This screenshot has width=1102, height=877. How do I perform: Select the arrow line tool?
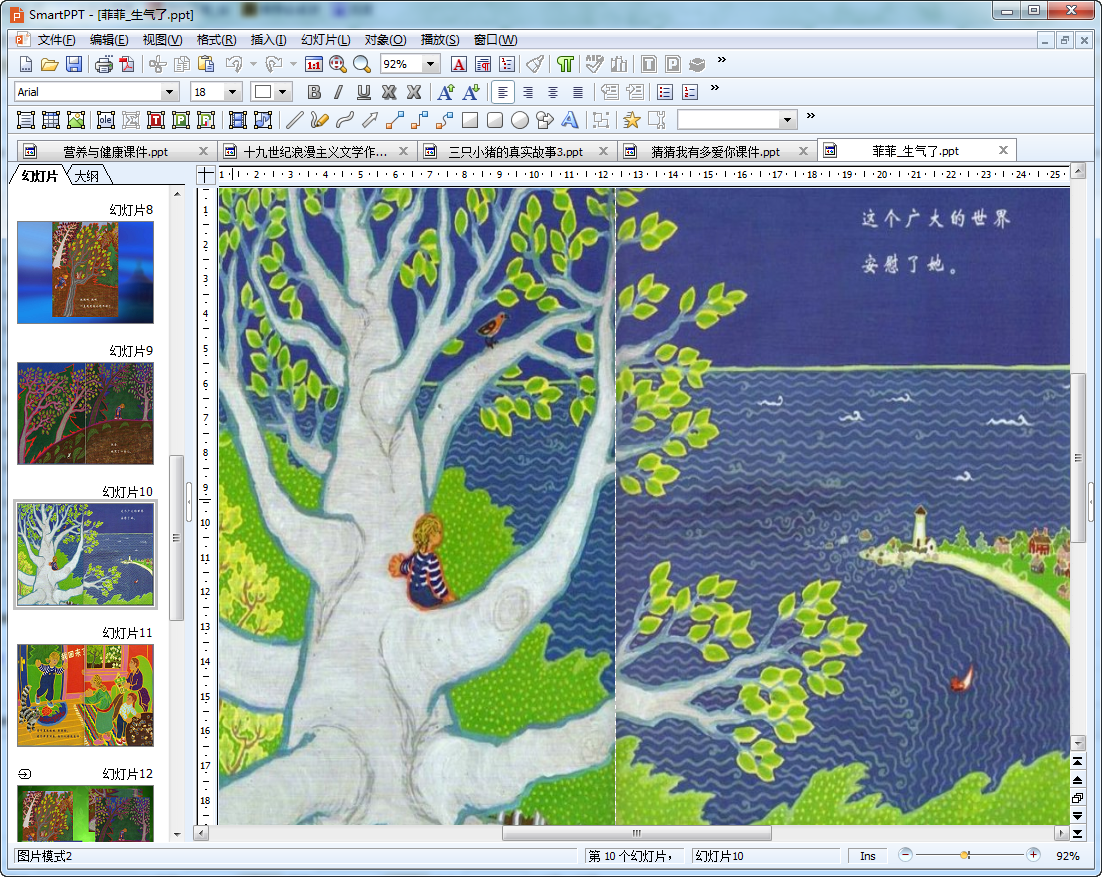click(370, 120)
